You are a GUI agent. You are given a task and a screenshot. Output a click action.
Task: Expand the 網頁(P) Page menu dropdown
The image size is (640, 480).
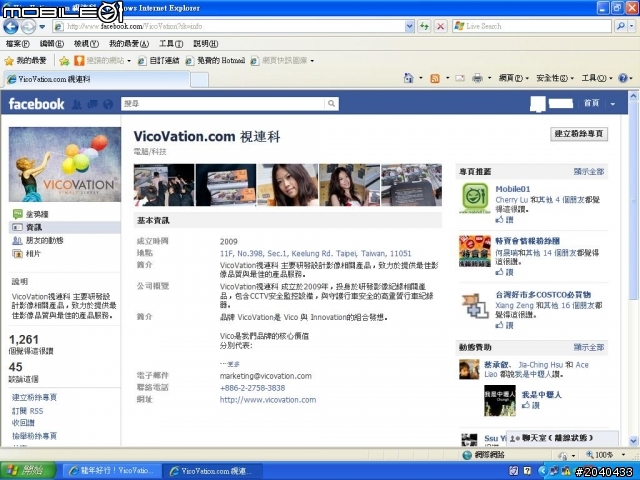527,78
